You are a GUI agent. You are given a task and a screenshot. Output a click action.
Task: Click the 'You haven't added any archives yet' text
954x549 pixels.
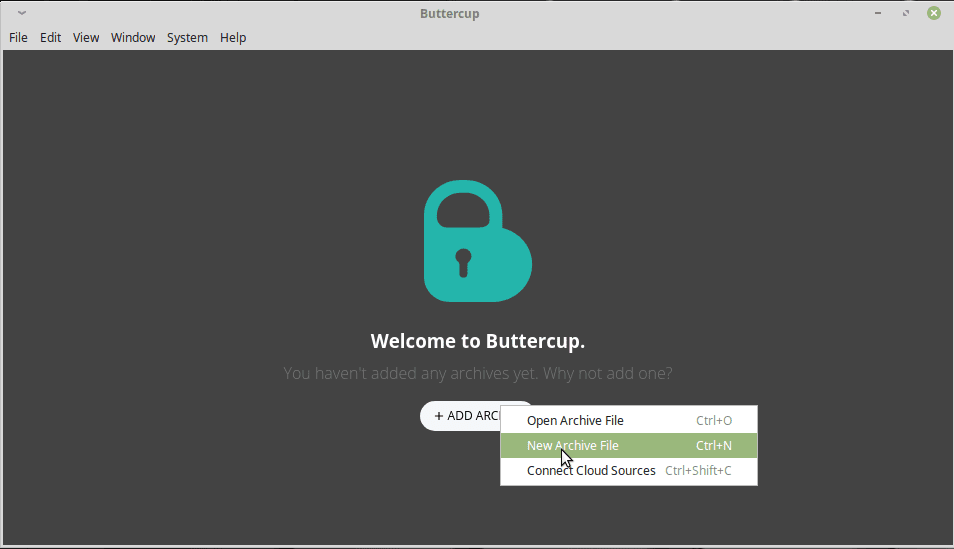click(x=478, y=373)
